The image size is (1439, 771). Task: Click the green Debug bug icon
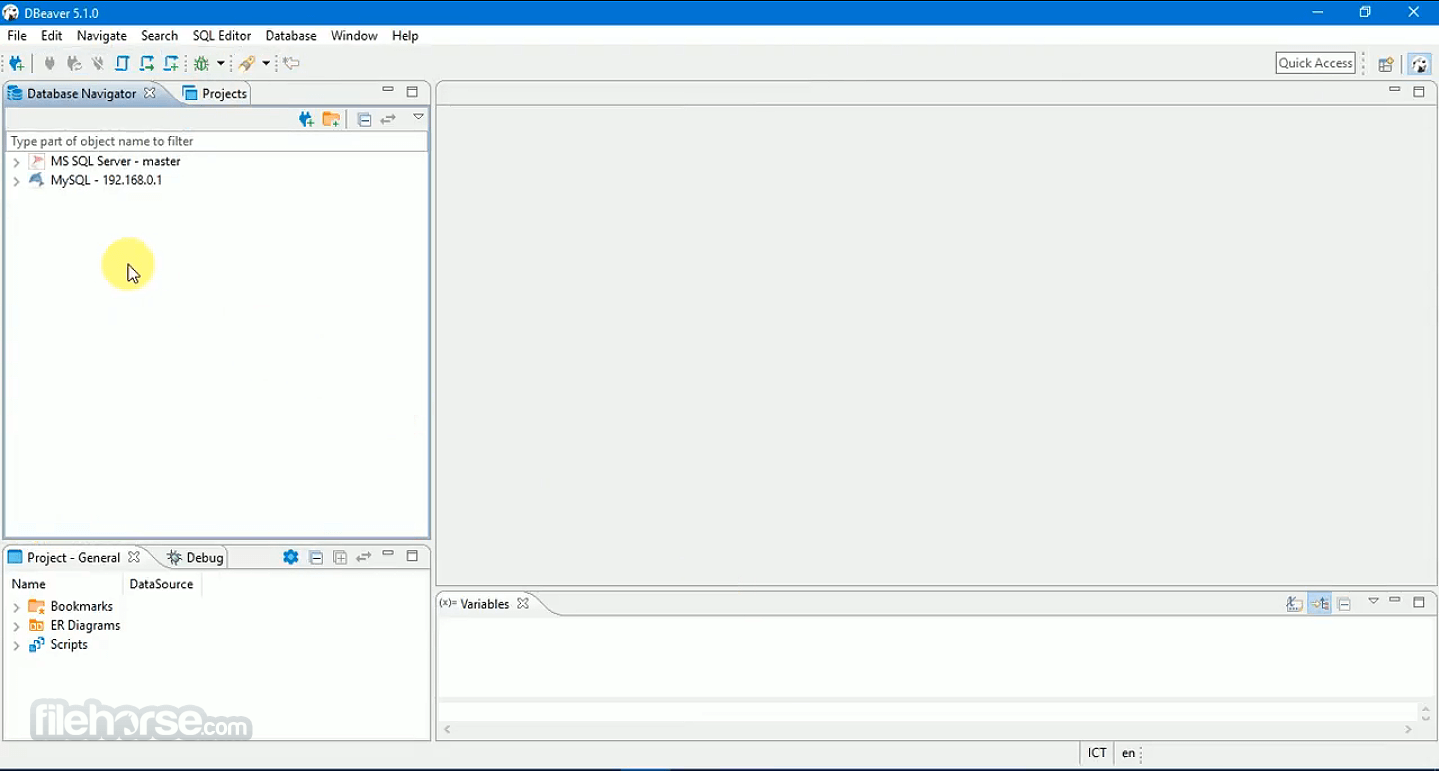tap(202, 63)
